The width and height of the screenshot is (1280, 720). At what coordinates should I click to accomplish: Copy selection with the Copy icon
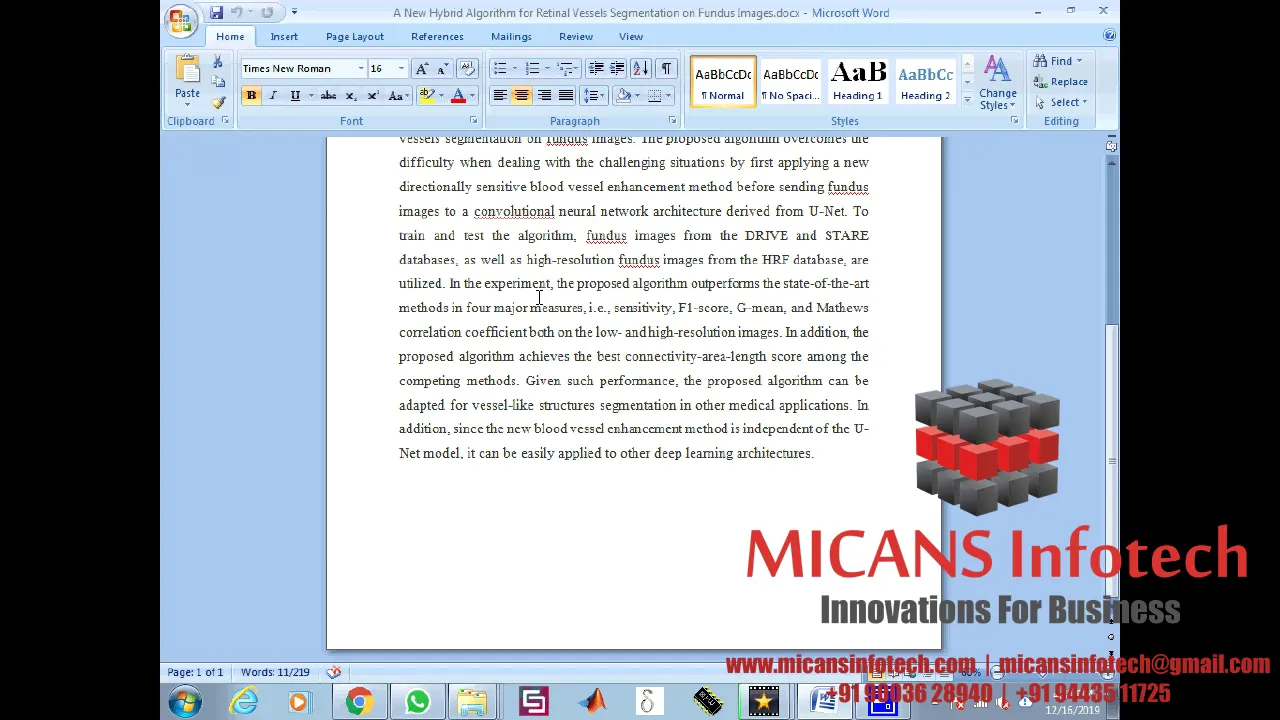click(x=218, y=82)
